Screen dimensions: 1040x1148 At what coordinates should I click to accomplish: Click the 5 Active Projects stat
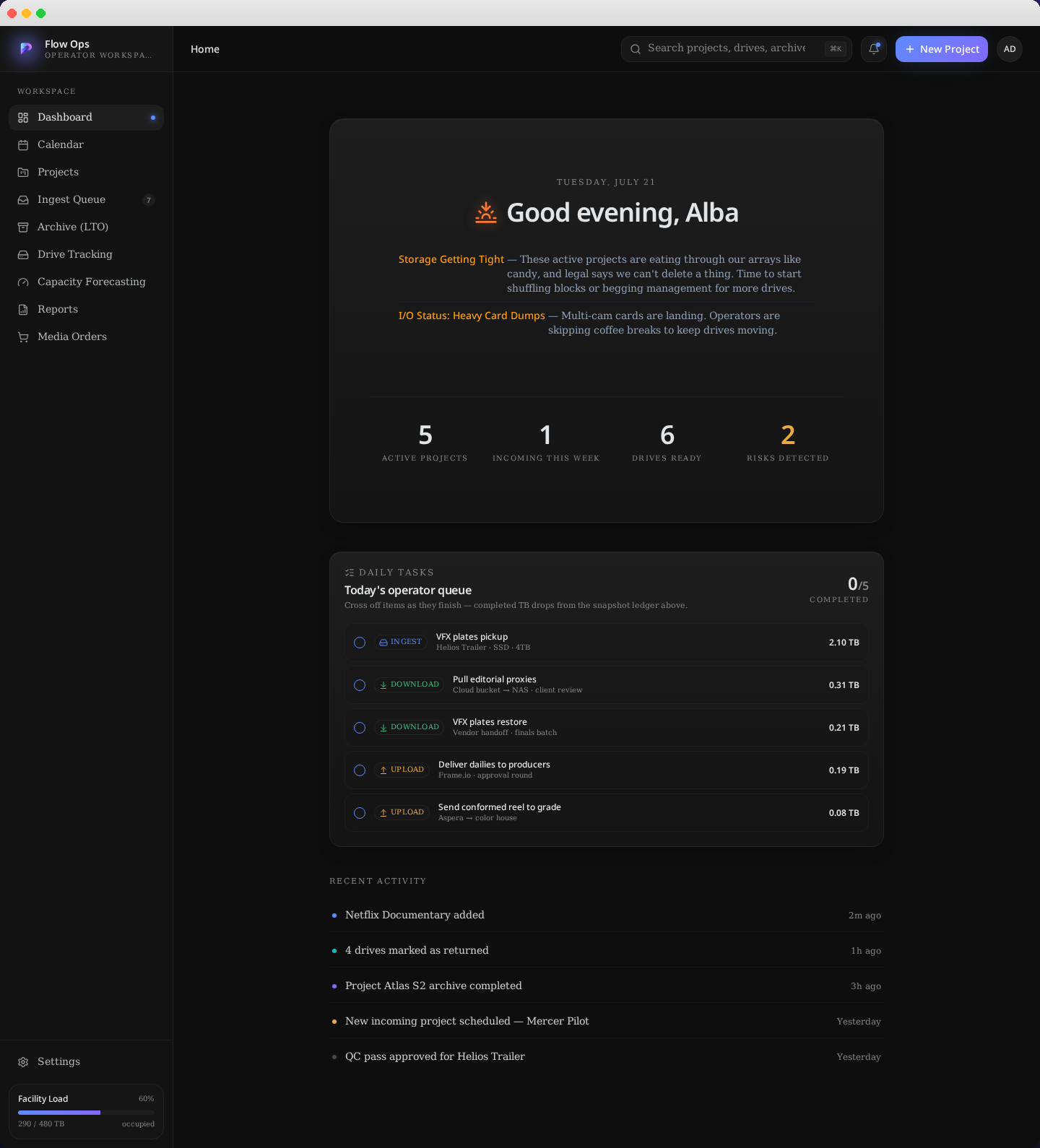tap(425, 442)
